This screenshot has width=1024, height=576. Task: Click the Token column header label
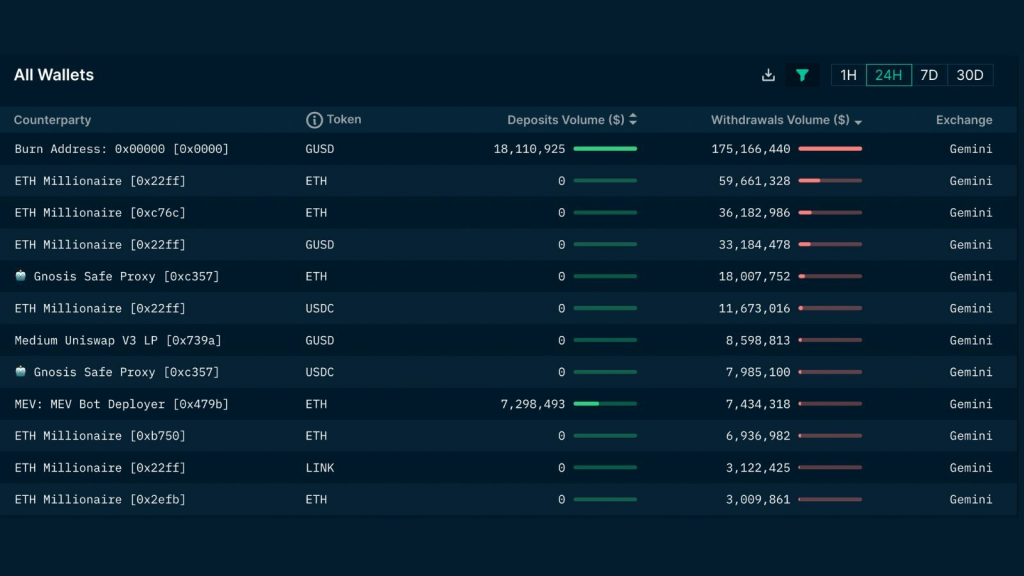(344, 120)
